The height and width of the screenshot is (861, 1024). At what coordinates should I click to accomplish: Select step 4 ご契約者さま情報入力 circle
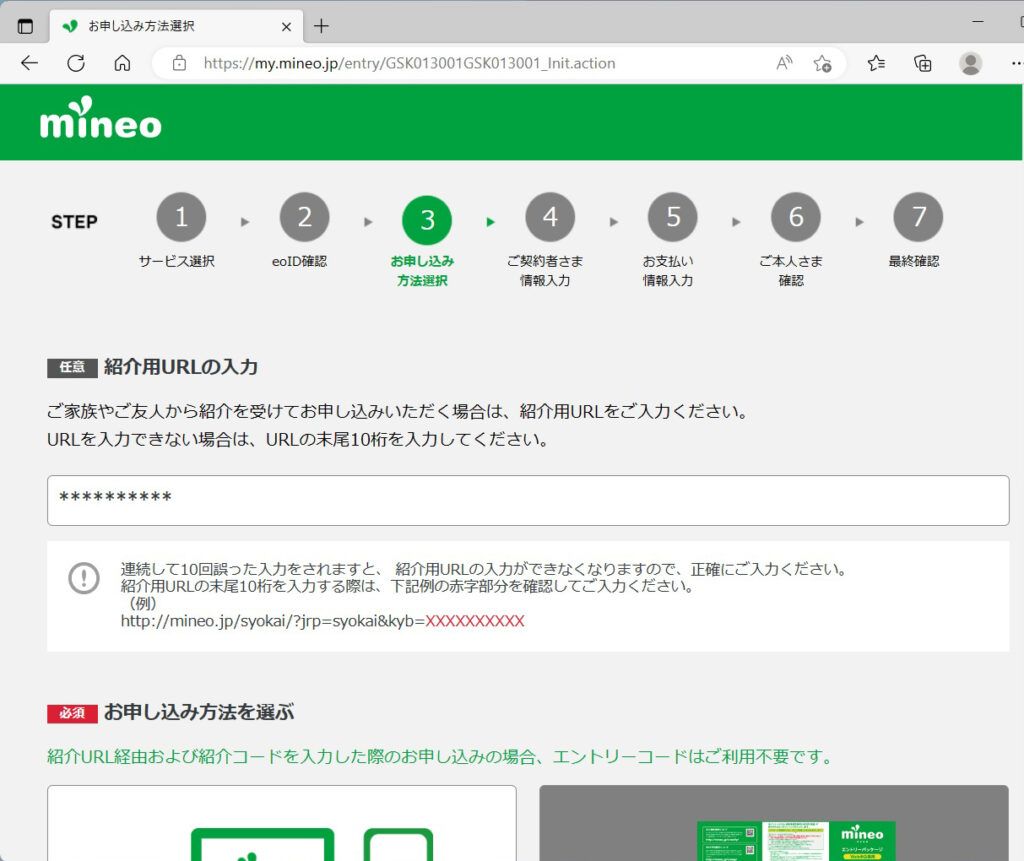pos(550,217)
